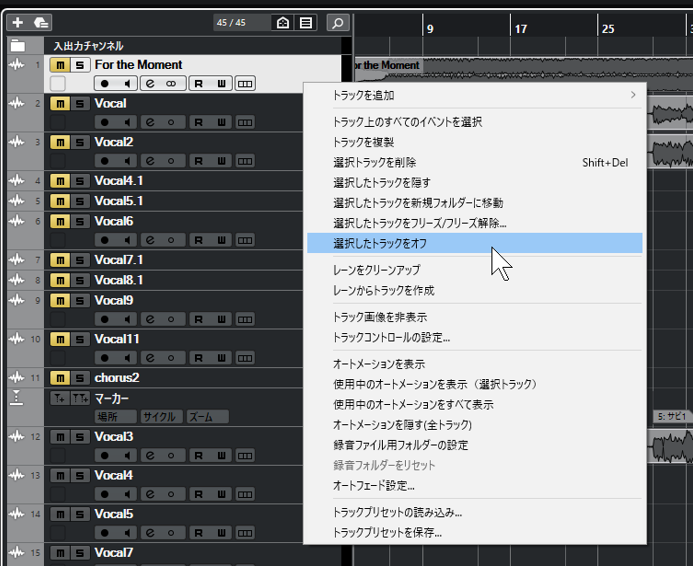This screenshot has height=566, width=693.
Task: Open the 入出力チャンネル folder icon
Action: [18, 46]
